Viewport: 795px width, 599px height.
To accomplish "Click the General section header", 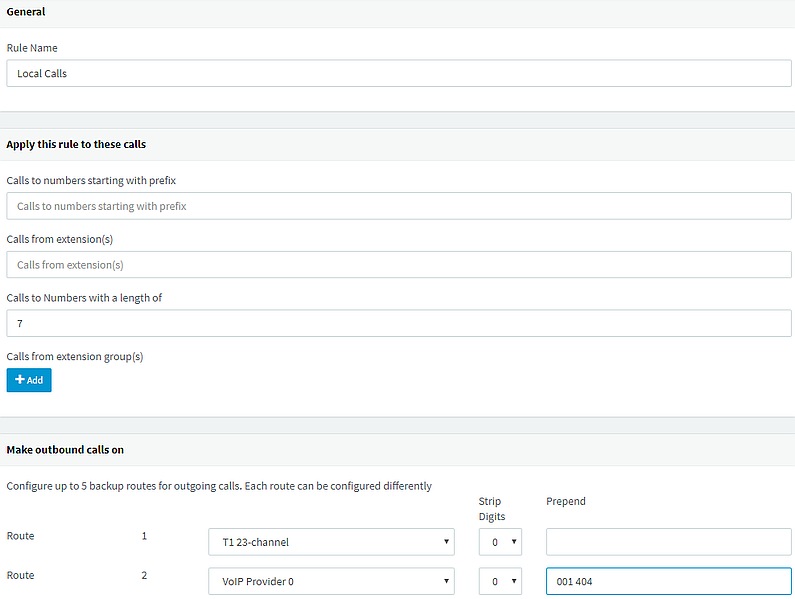I will [x=26, y=12].
